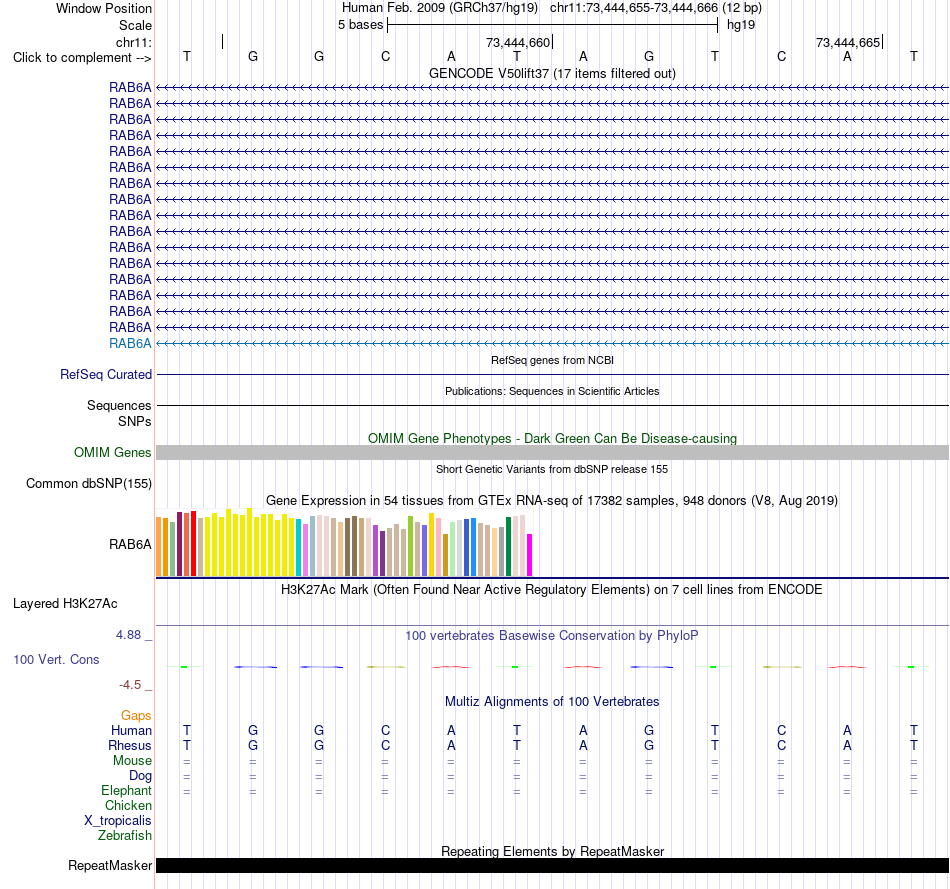Click the Sequences track label
This screenshot has height=889, width=950.
point(119,405)
